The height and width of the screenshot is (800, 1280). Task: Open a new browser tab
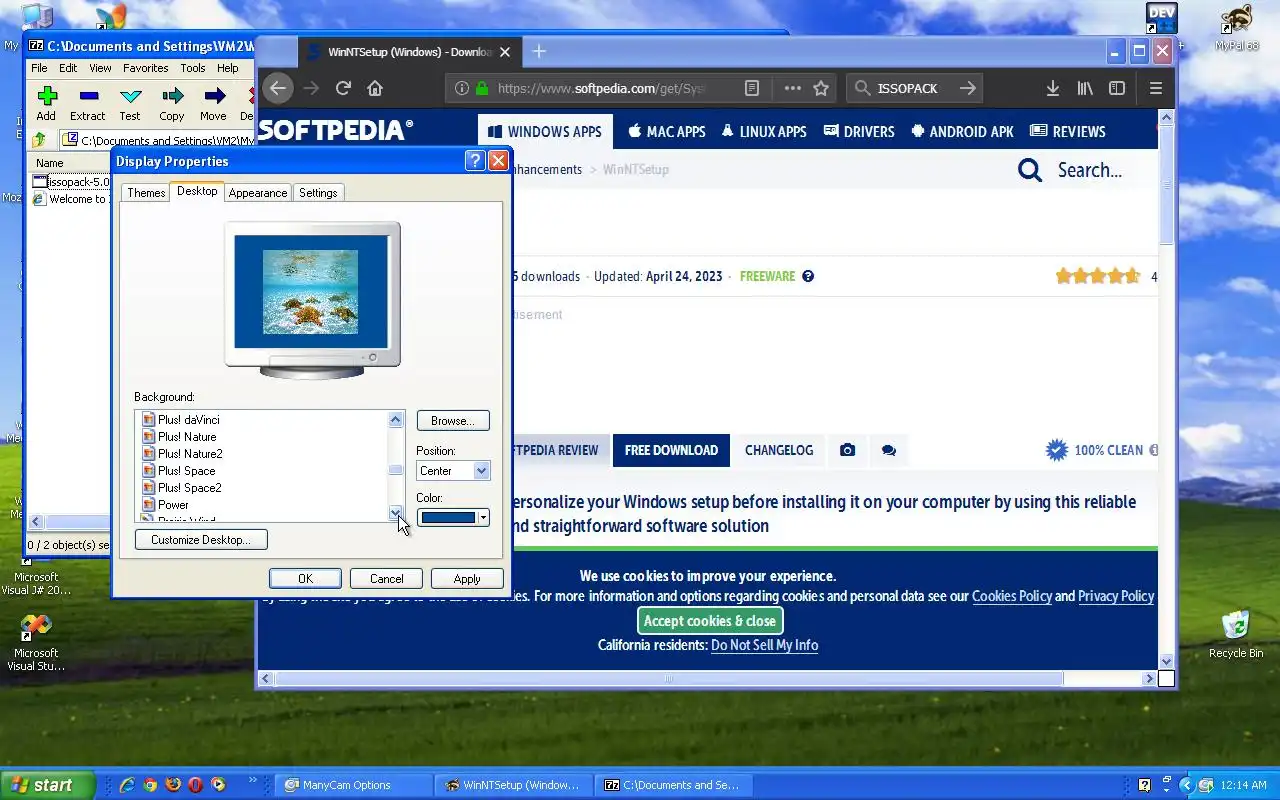[539, 51]
